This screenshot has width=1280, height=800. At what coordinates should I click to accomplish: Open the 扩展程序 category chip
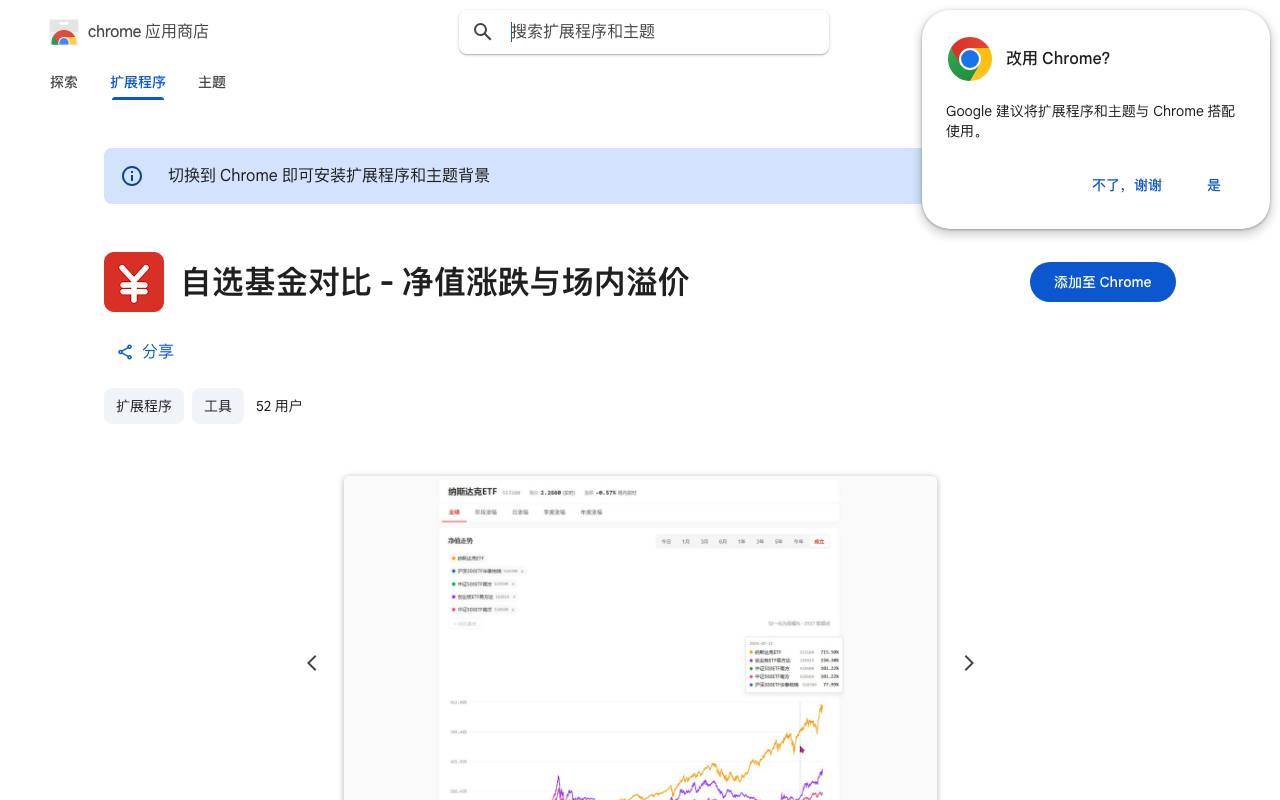click(144, 406)
